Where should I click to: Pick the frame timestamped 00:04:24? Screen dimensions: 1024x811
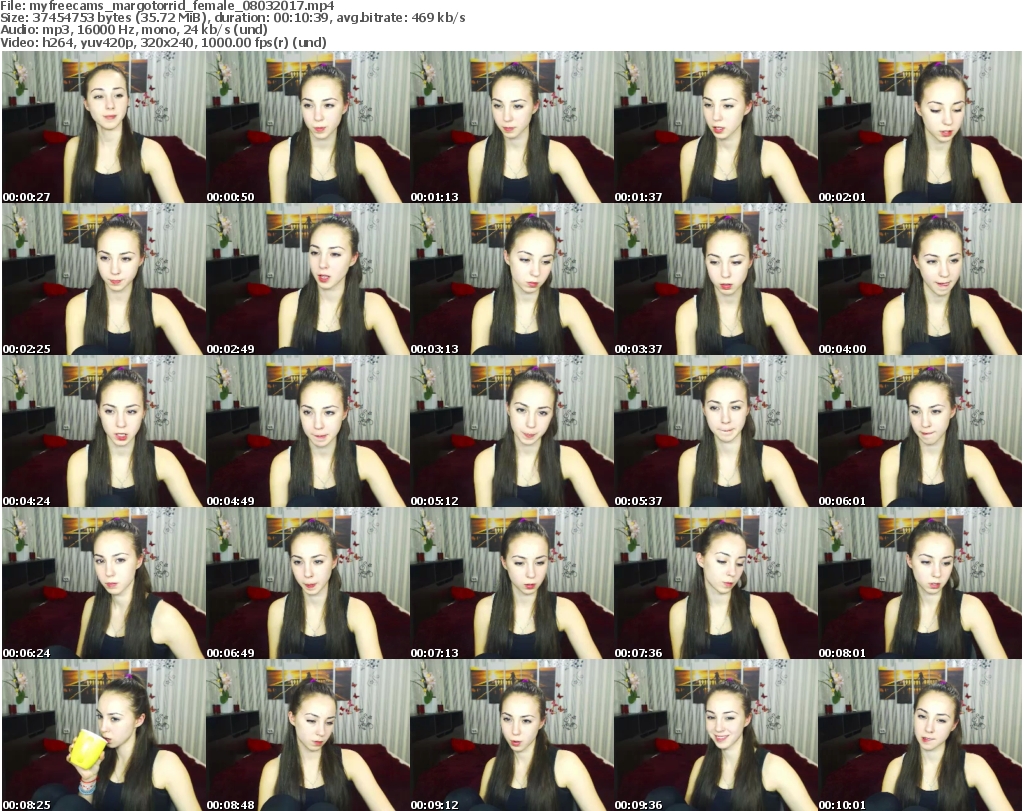point(104,432)
